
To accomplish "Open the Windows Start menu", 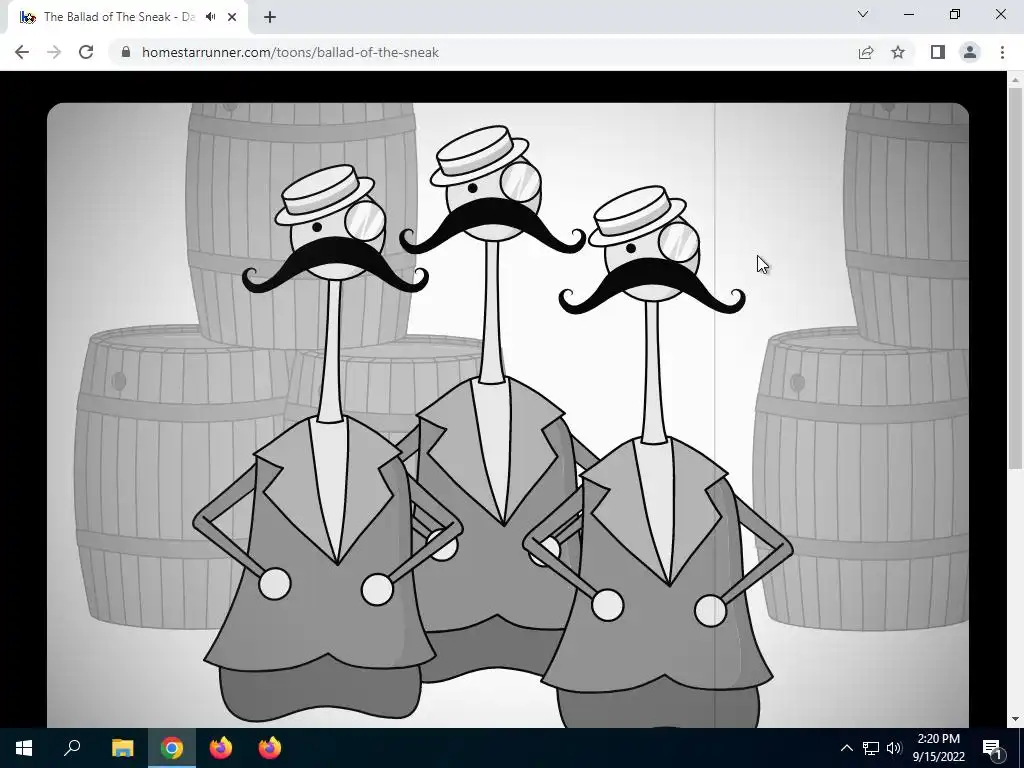I will pos(24,748).
